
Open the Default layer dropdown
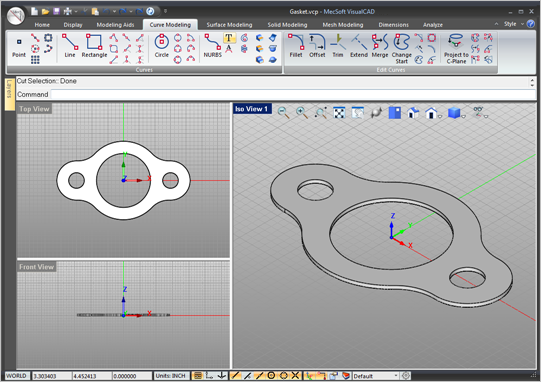376,376
